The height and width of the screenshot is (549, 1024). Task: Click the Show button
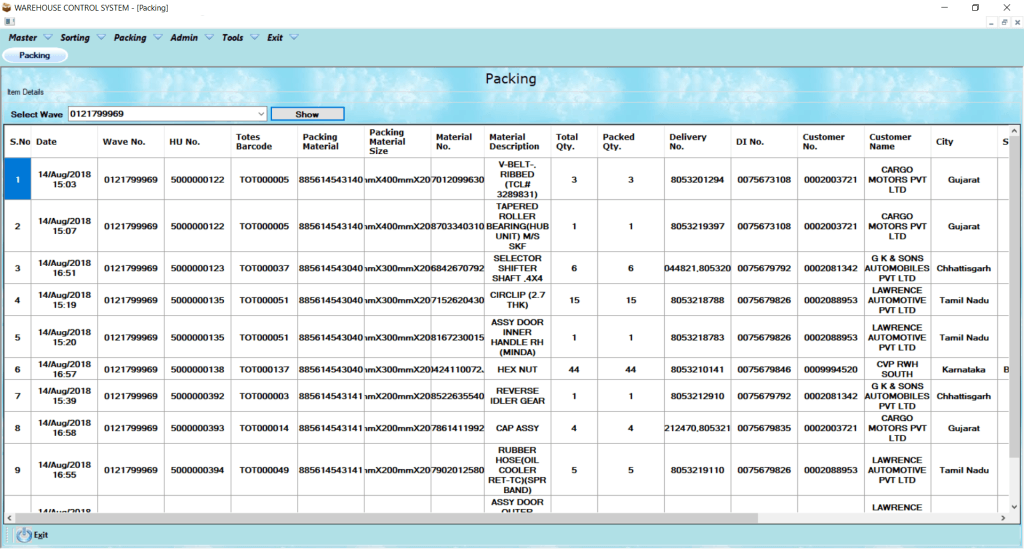307,114
